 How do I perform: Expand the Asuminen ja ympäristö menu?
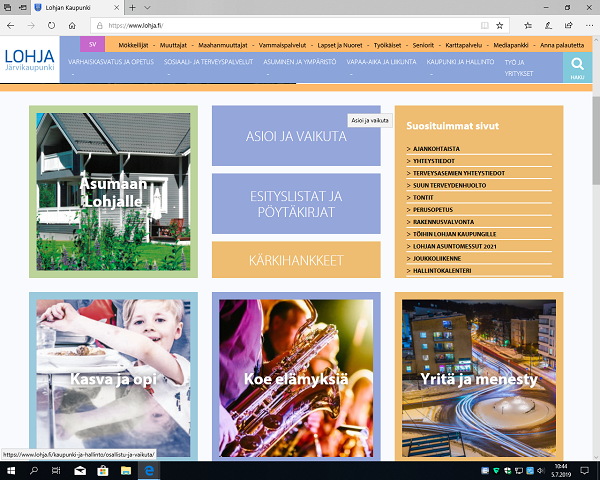[299, 61]
